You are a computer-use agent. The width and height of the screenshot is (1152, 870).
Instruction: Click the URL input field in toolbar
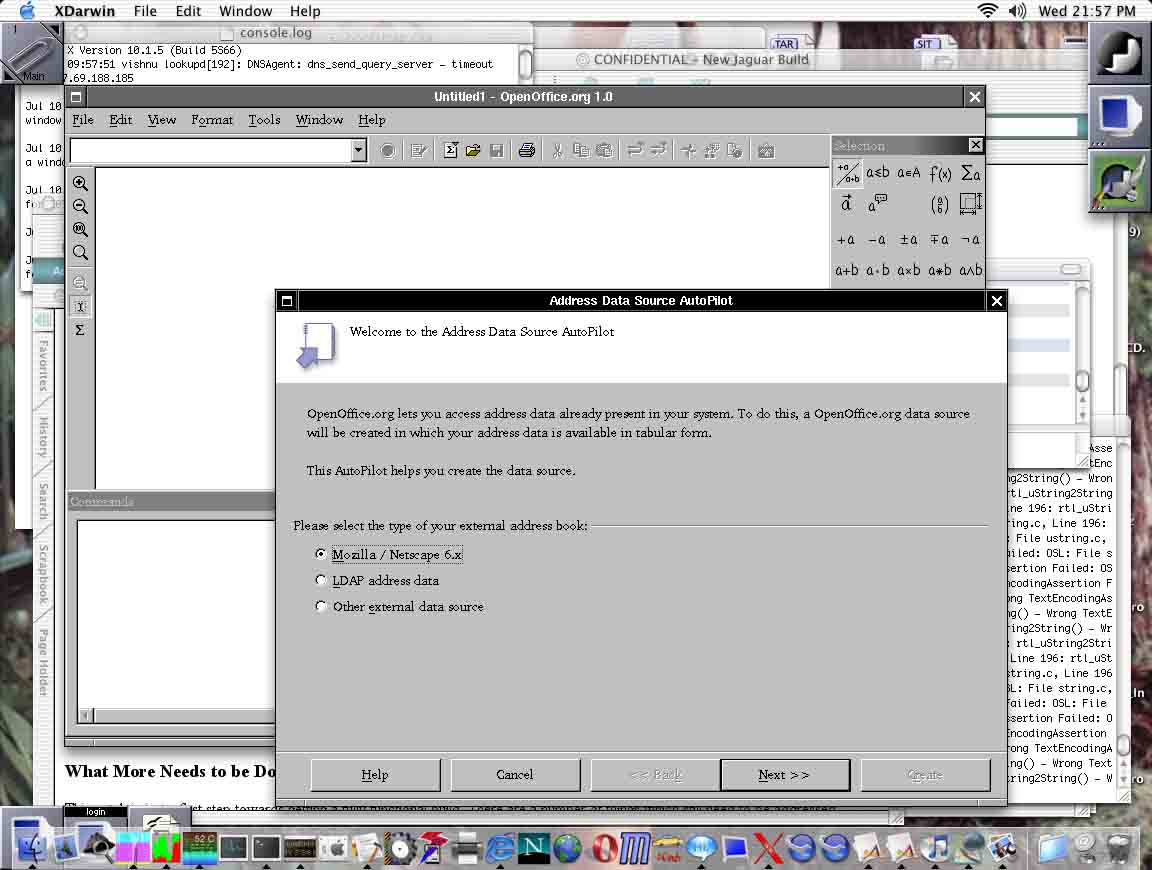(211, 151)
